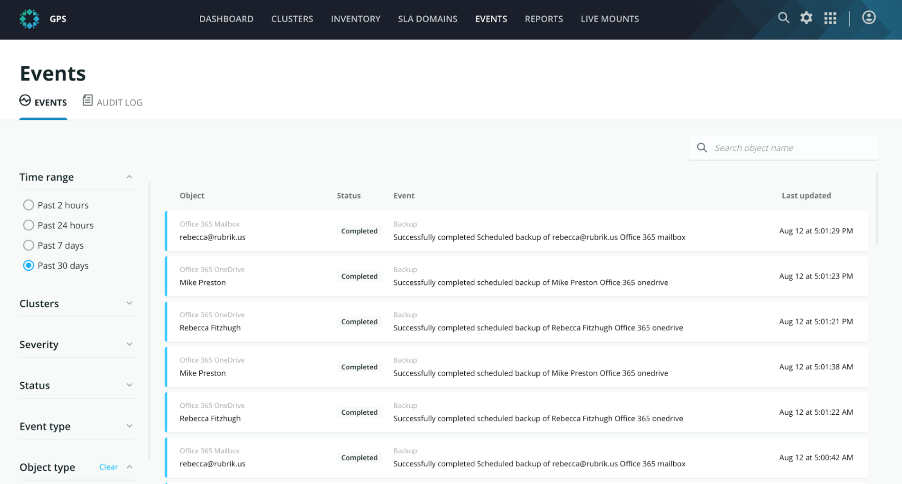Collapse the Object type filter section
This screenshot has height=484, width=902.
[x=129, y=467]
